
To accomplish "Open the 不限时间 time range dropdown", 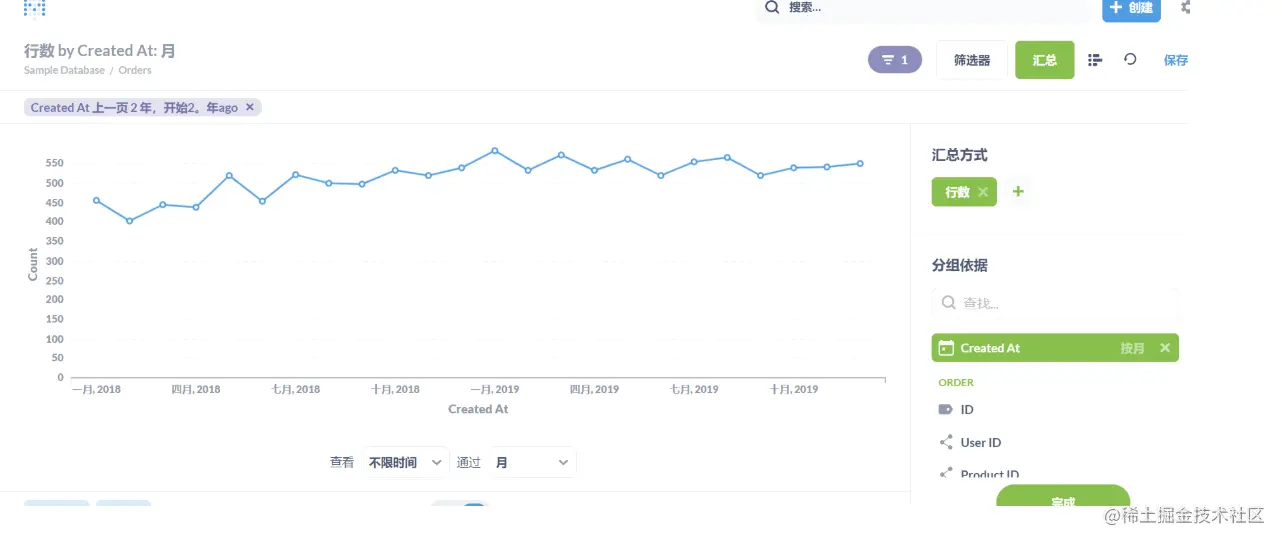I will coord(405,462).
